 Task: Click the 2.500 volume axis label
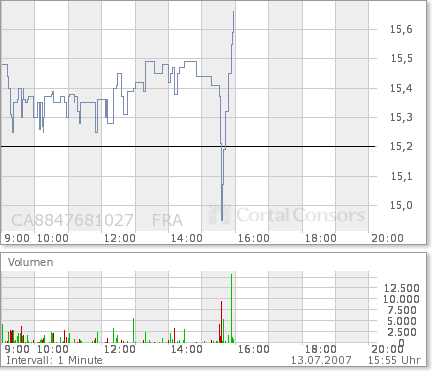coord(402,332)
